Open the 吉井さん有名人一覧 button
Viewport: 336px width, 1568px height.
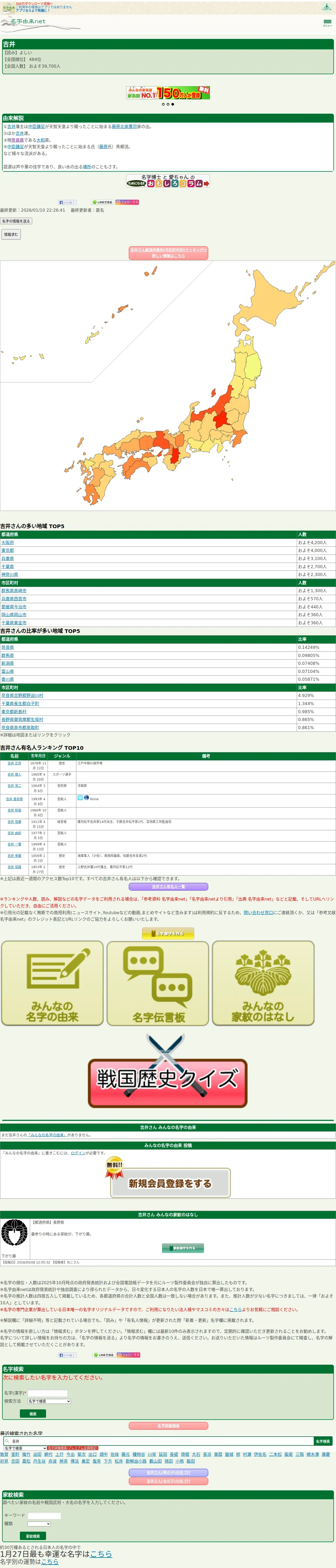168,887
